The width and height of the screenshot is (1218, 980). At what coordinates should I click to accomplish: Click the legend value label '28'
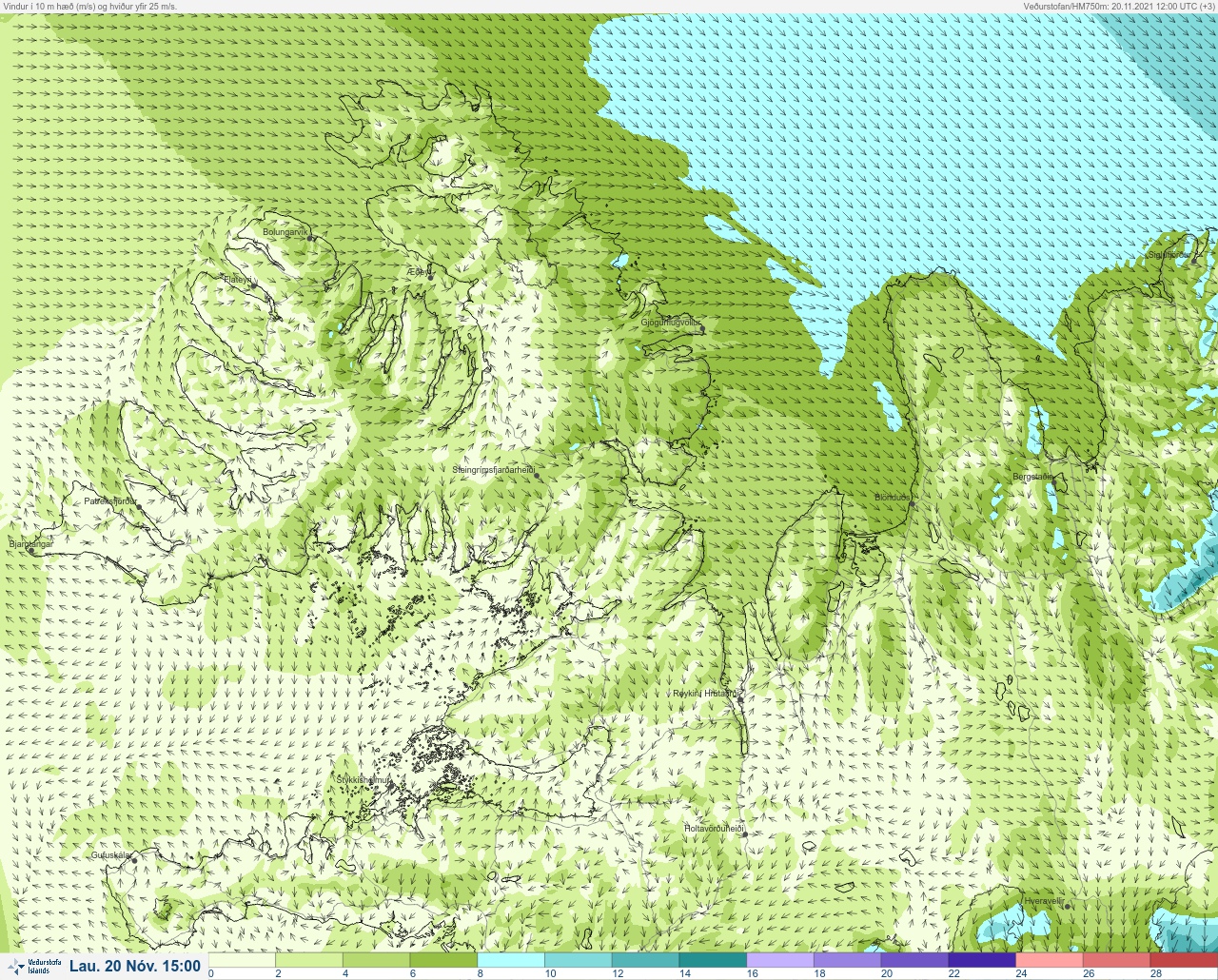pyautogui.click(x=1156, y=974)
